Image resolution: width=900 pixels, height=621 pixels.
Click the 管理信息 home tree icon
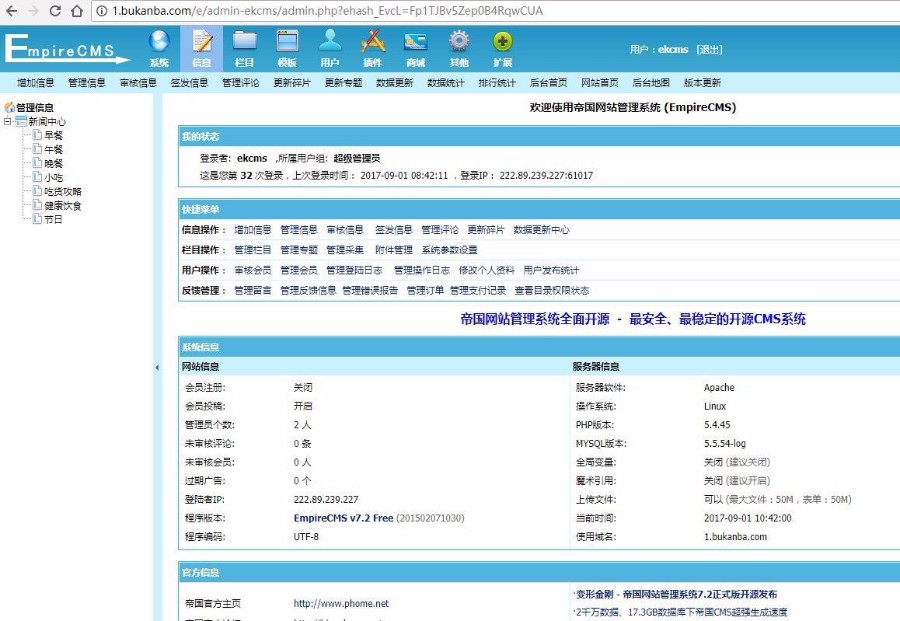tap(9, 107)
